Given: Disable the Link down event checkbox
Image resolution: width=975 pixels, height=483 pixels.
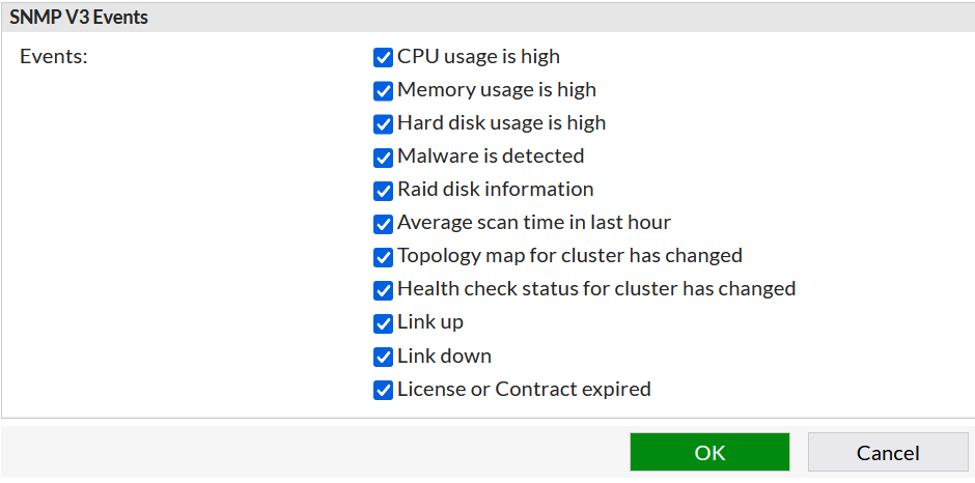Looking at the screenshot, I should (x=383, y=357).
